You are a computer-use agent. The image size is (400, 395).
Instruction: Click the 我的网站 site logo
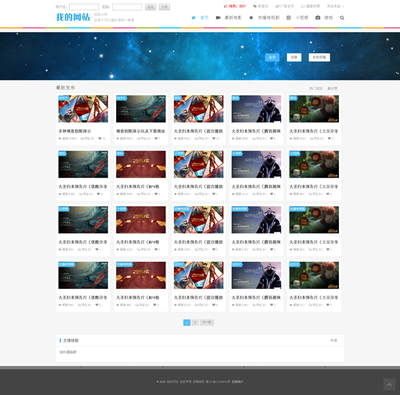(73, 17)
